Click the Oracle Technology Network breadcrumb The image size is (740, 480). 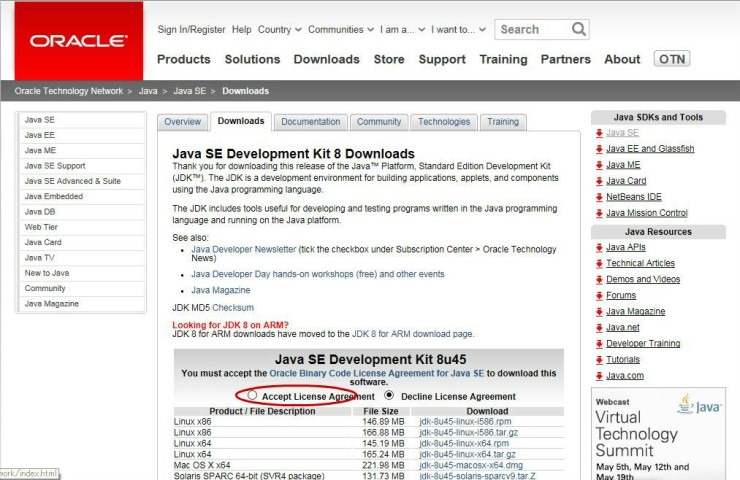click(x=68, y=91)
